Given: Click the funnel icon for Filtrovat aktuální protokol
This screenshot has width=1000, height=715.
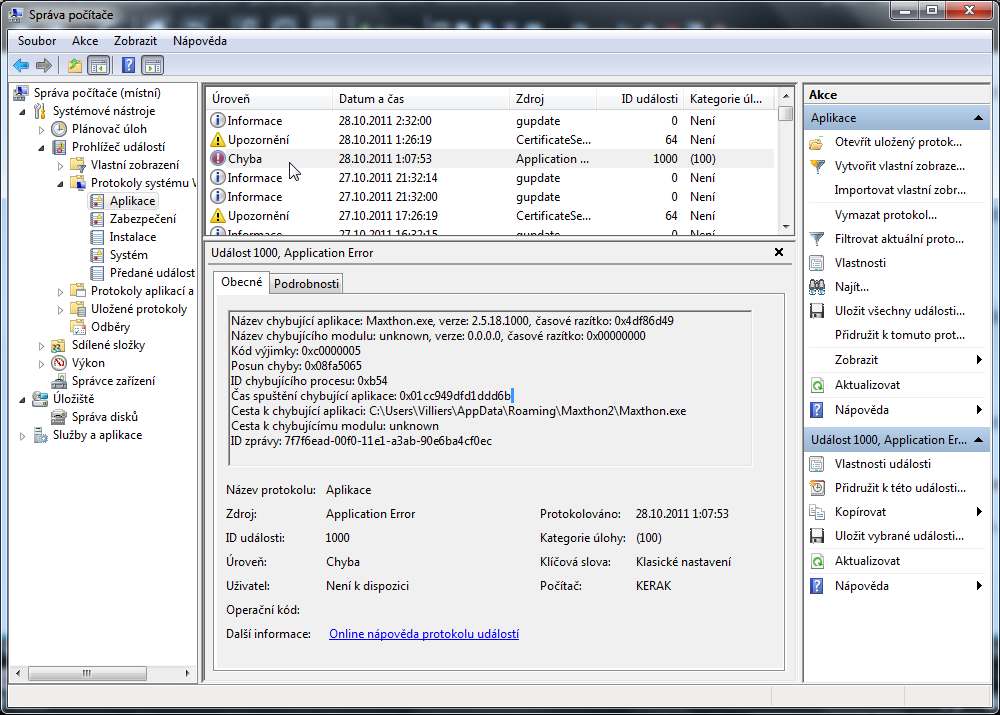Looking at the screenshot, I should [817, 239].
